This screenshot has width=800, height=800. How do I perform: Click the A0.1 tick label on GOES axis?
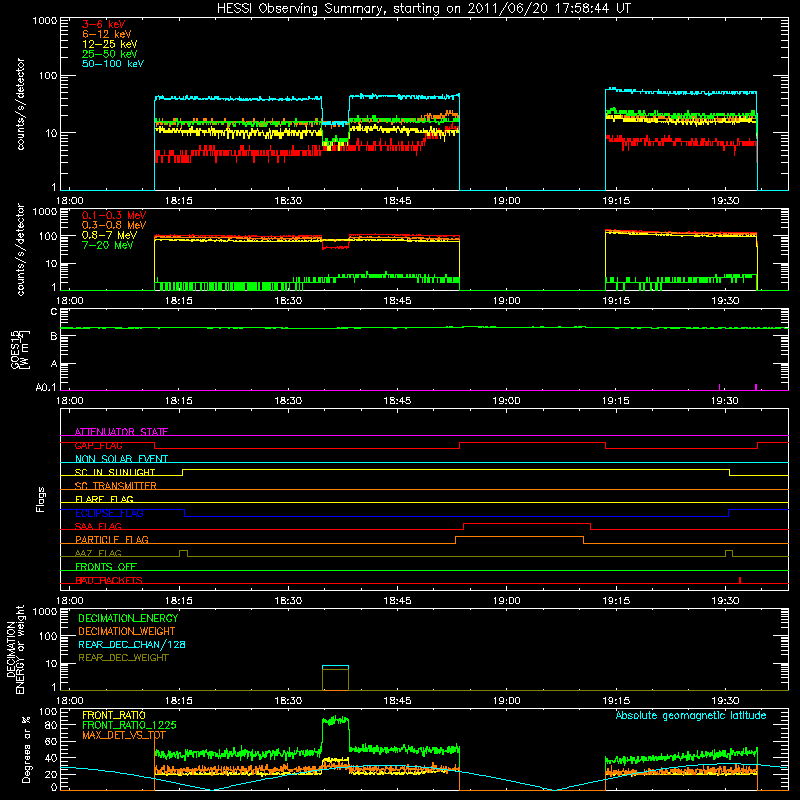pos(45,387)
